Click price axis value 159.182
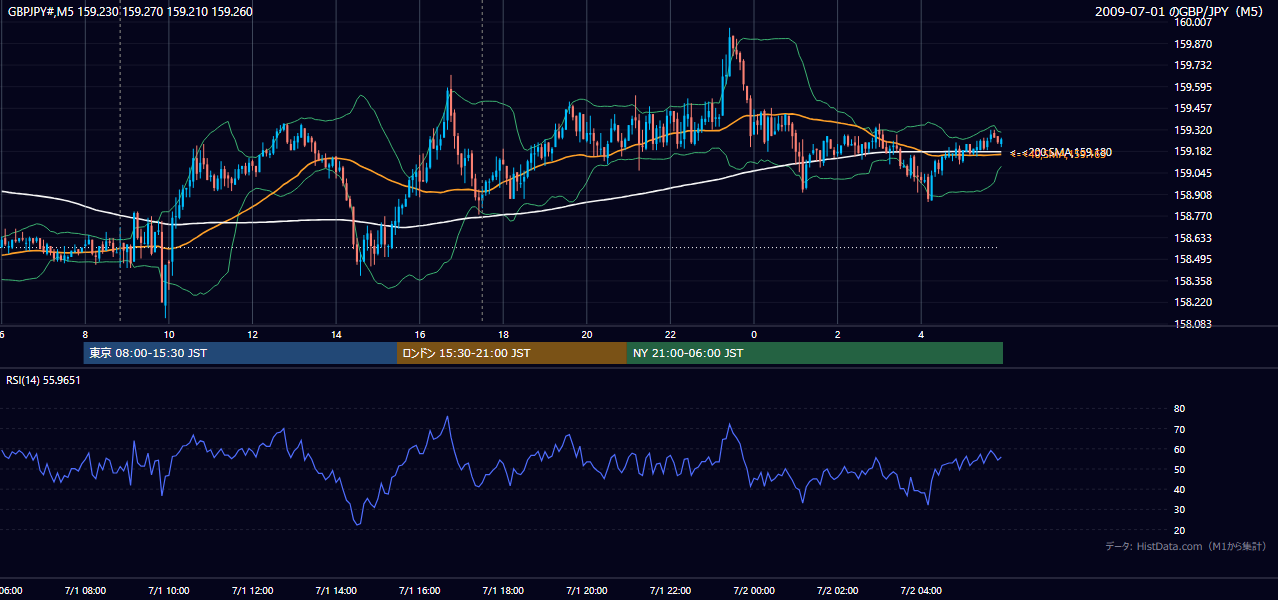The height and width of the screenshot is (600, 1278). [x=1193, y=151]
